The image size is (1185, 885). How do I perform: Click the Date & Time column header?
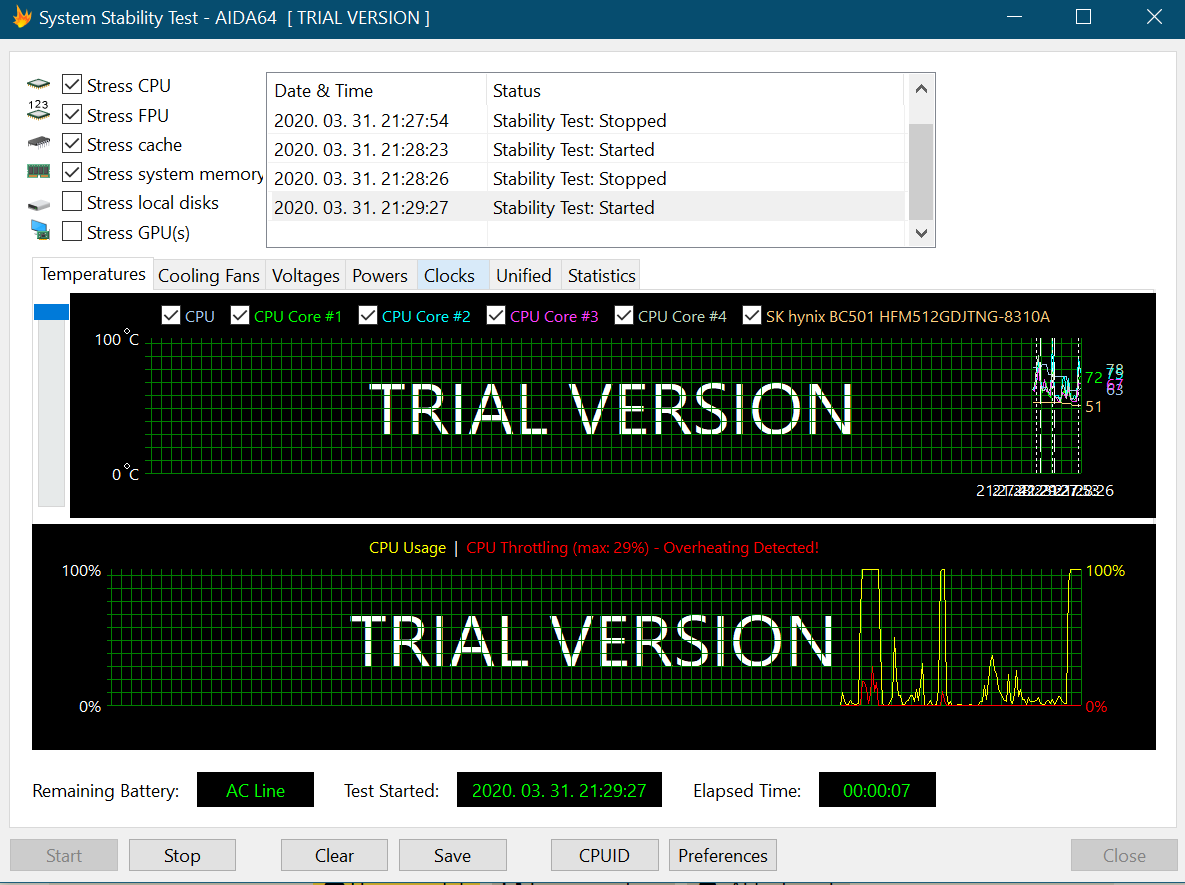(376, 91)
